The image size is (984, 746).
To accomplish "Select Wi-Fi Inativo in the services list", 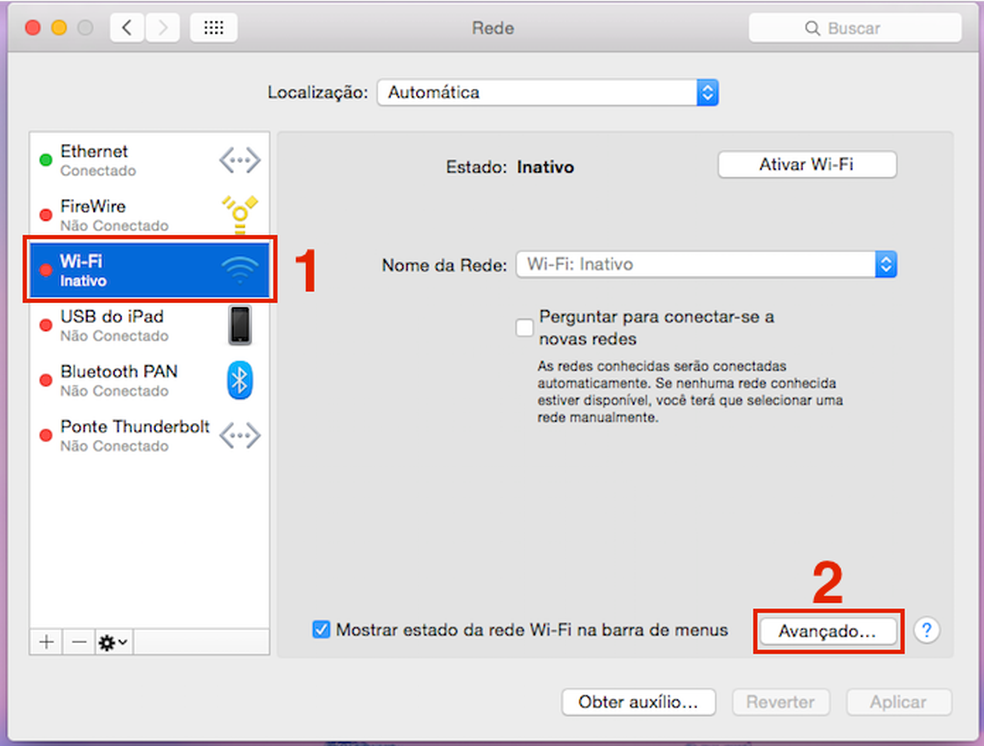I will coord(149,270).
